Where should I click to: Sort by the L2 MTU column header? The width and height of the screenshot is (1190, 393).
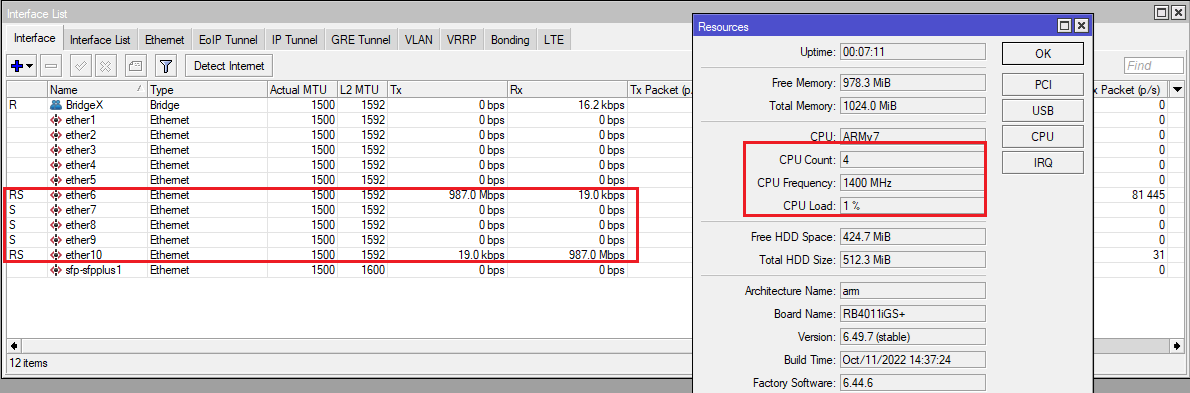(362, 90)
